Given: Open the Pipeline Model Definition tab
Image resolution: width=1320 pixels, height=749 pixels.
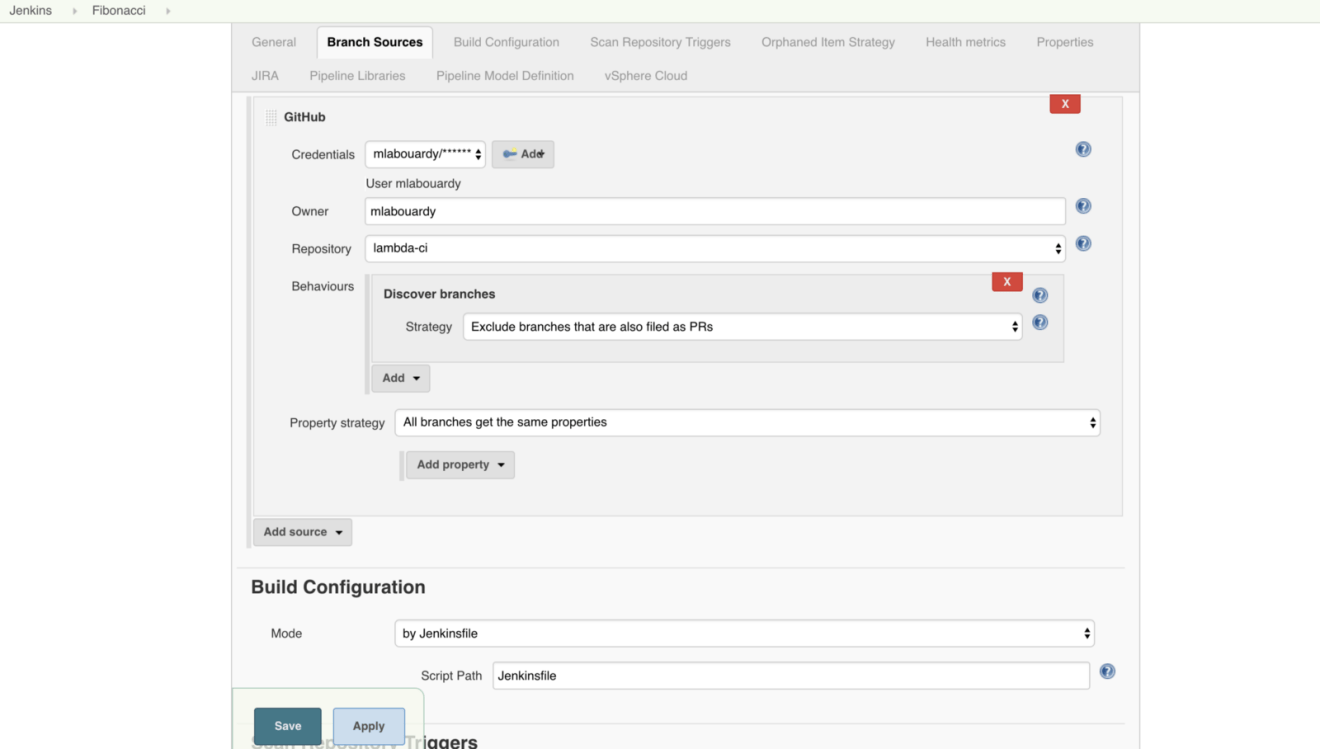Looking at the screenshot, I should (505, 76).
